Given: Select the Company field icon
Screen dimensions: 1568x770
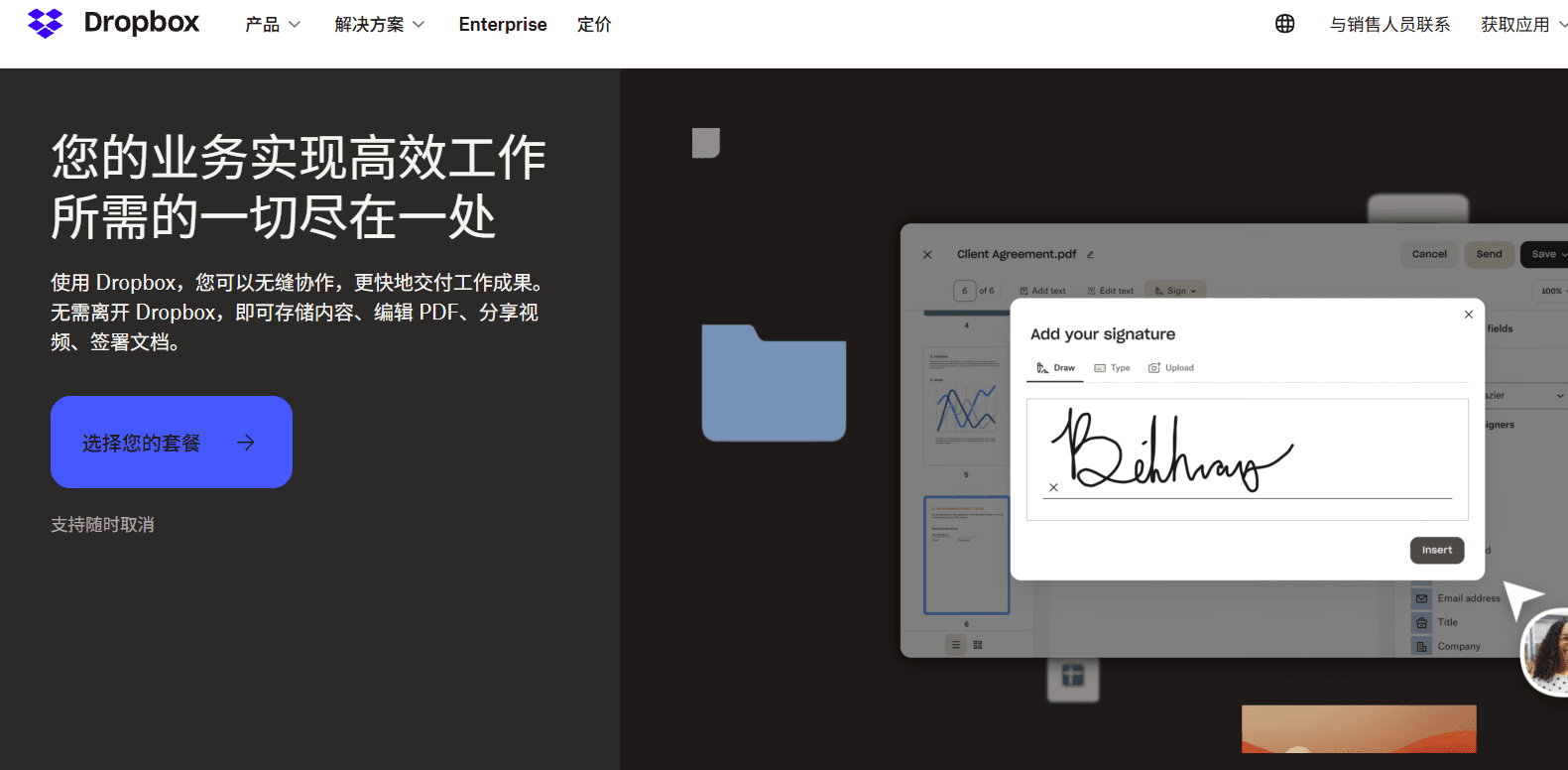Looking at the screenshot, I should pyautogui.click(x=1421, y=646).
